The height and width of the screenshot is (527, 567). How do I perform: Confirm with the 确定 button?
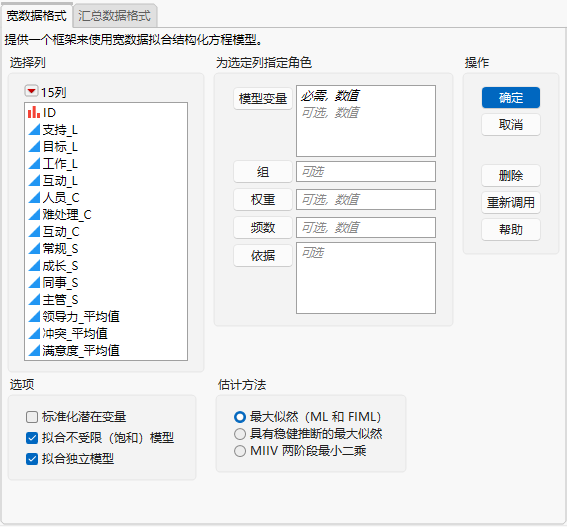pyautogui.click(x=511, y=98)
